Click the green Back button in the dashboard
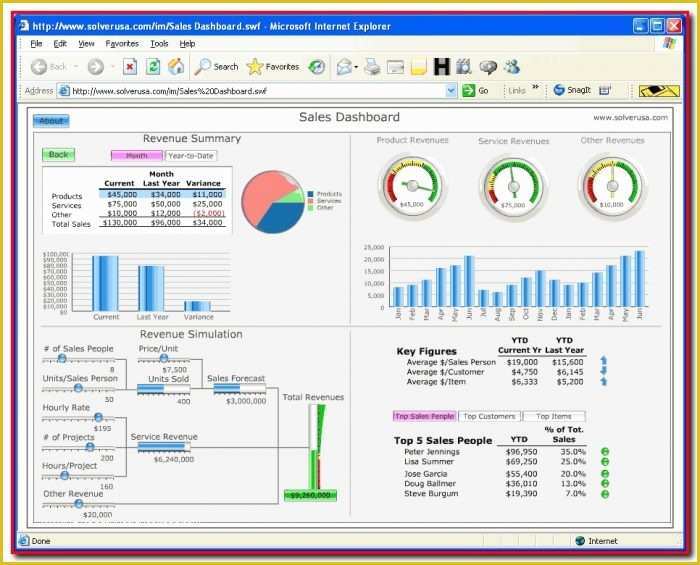 pyautogui.click(x=58, y=155)
